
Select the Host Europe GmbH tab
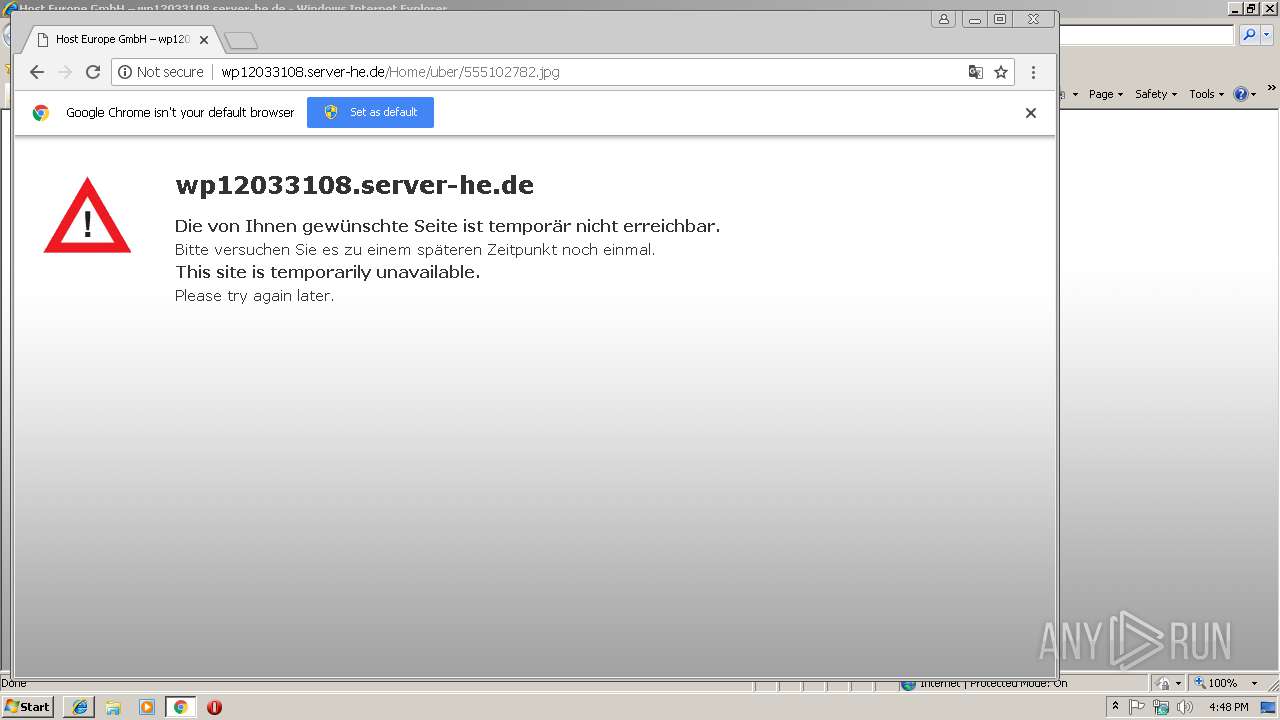[x=123, y=40]
